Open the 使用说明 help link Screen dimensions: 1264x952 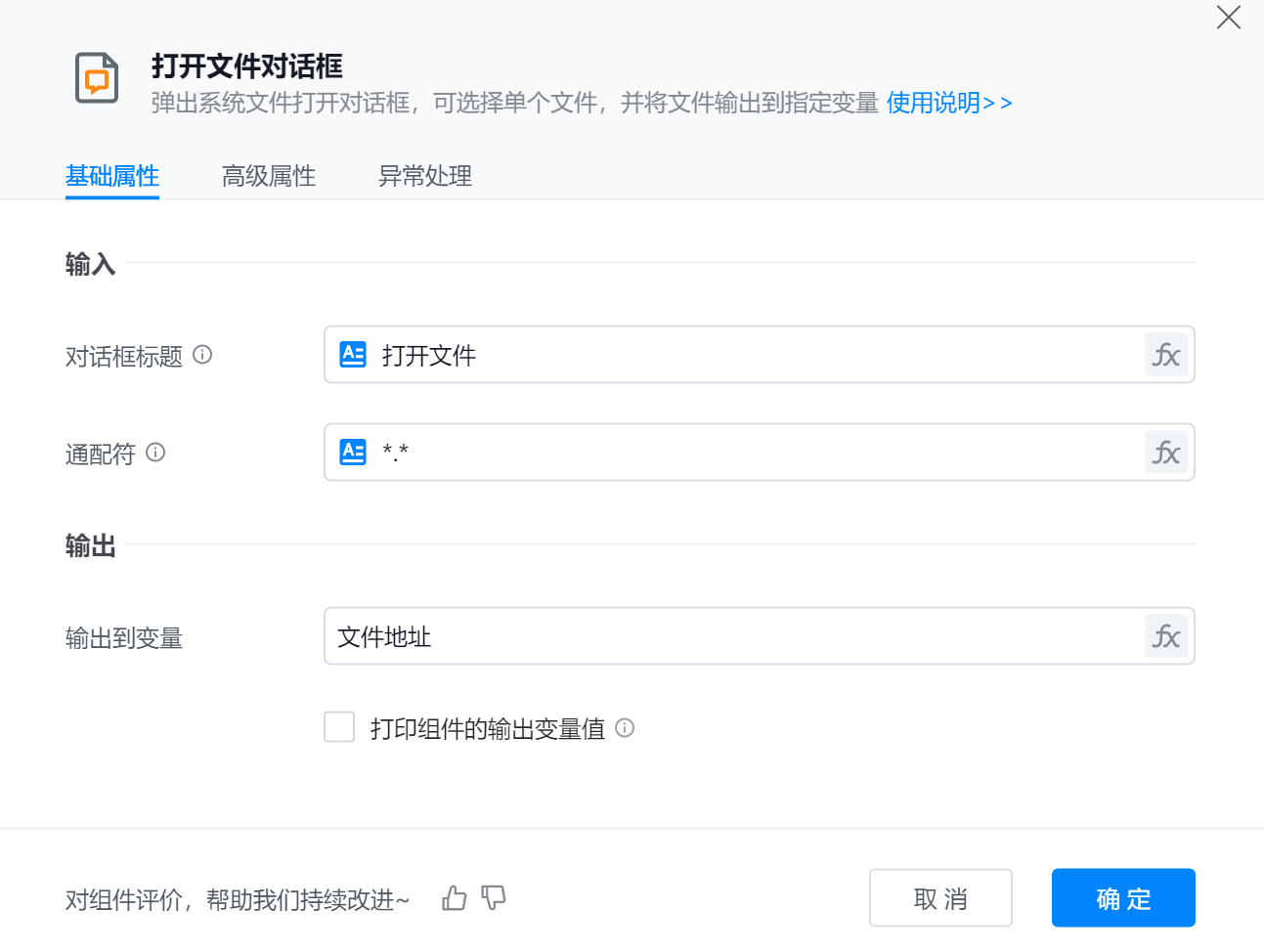tap(949, 103)
